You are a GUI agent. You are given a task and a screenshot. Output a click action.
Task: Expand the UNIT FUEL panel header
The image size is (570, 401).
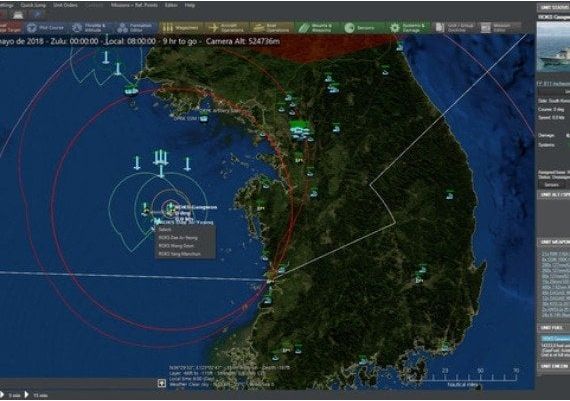pyautogui.click(x=554, y=328)
